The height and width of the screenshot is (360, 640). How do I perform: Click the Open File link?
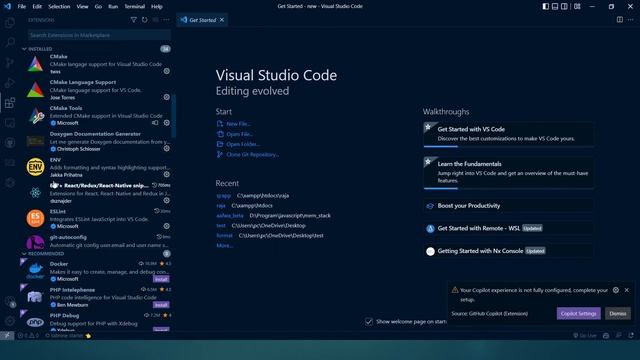click(240, 134)
